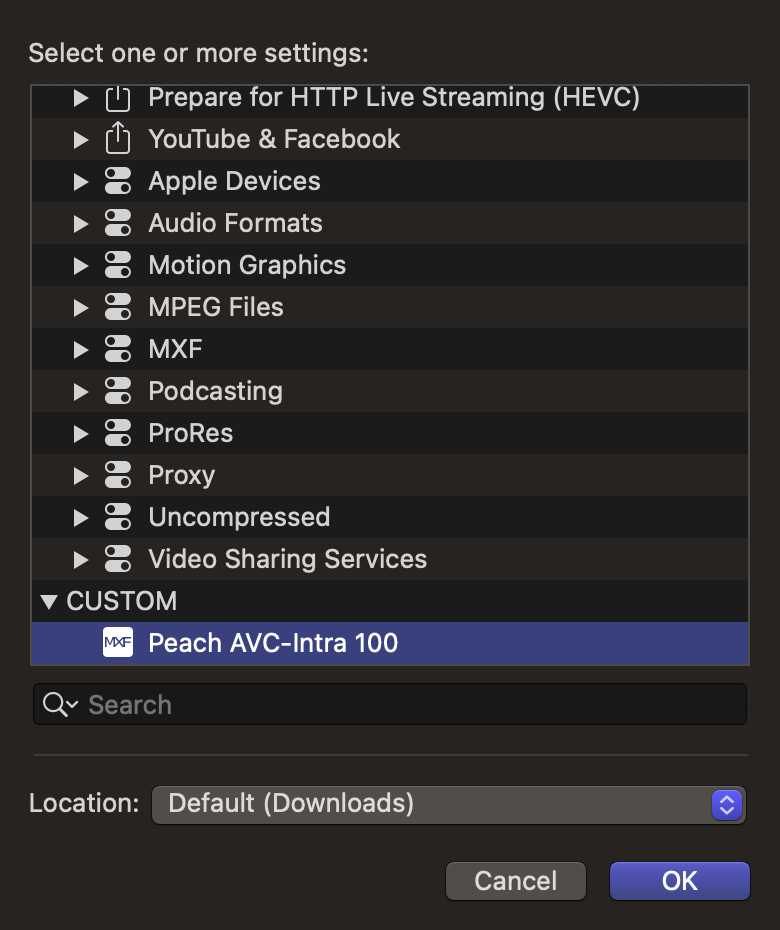The height and width of the screenshot is (930, 780).
Task: Select the MPEG Files row label
Action: tap(216, 307)
